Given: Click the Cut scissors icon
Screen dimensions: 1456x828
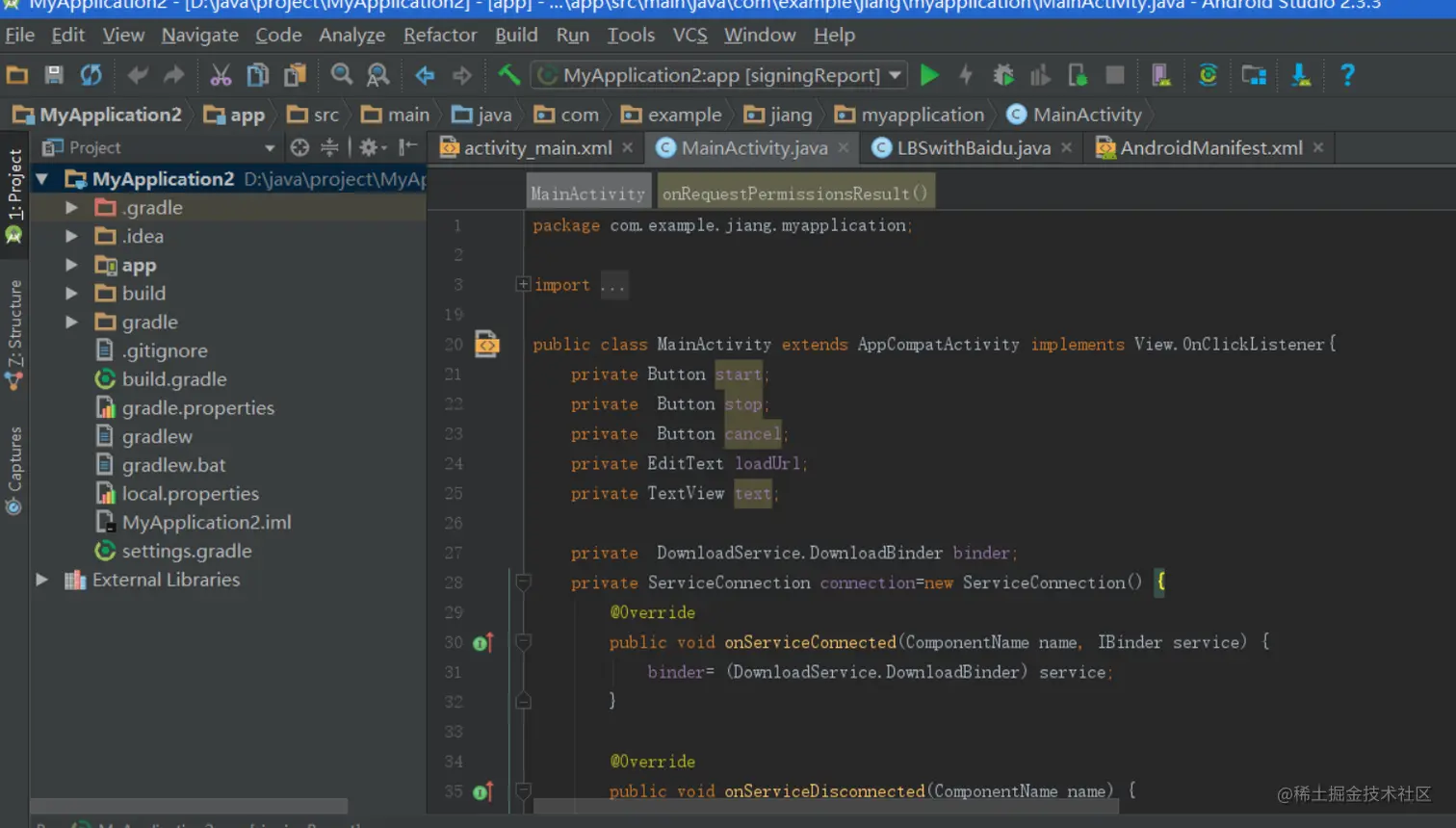Looking at the screenshot, I should tap(221, 75).
